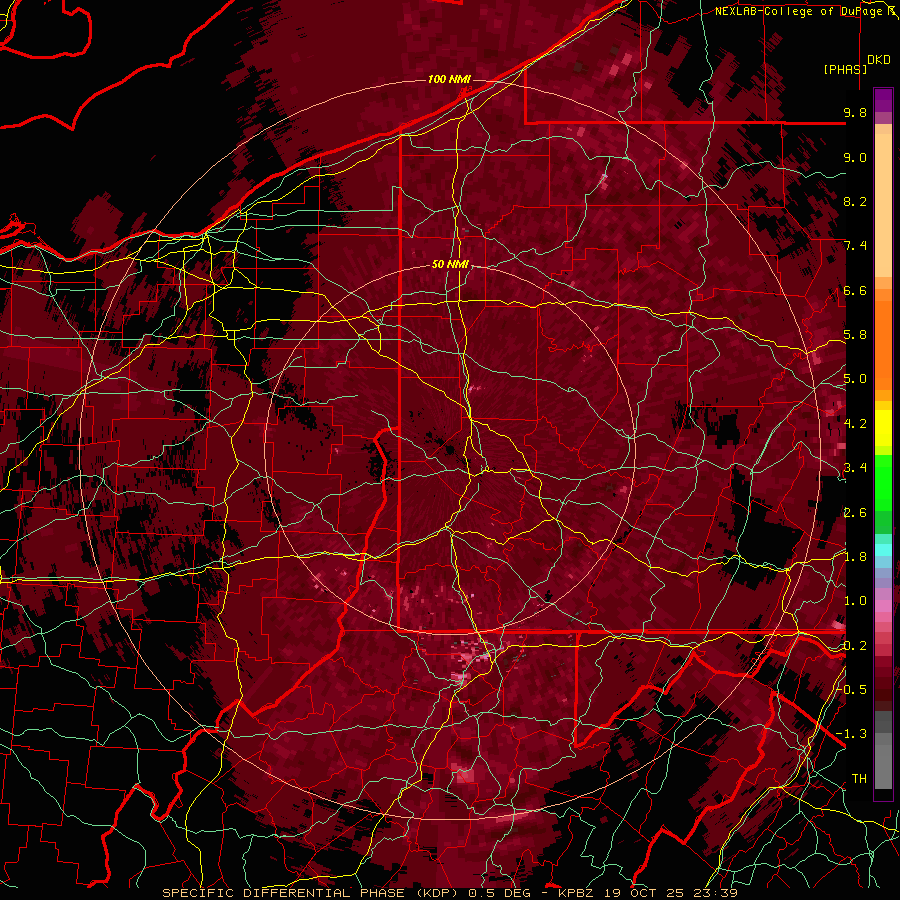Viewport: 900px width, 900px height.
Task: Click the 100 NMI range ring label
Action: [449, 79]
